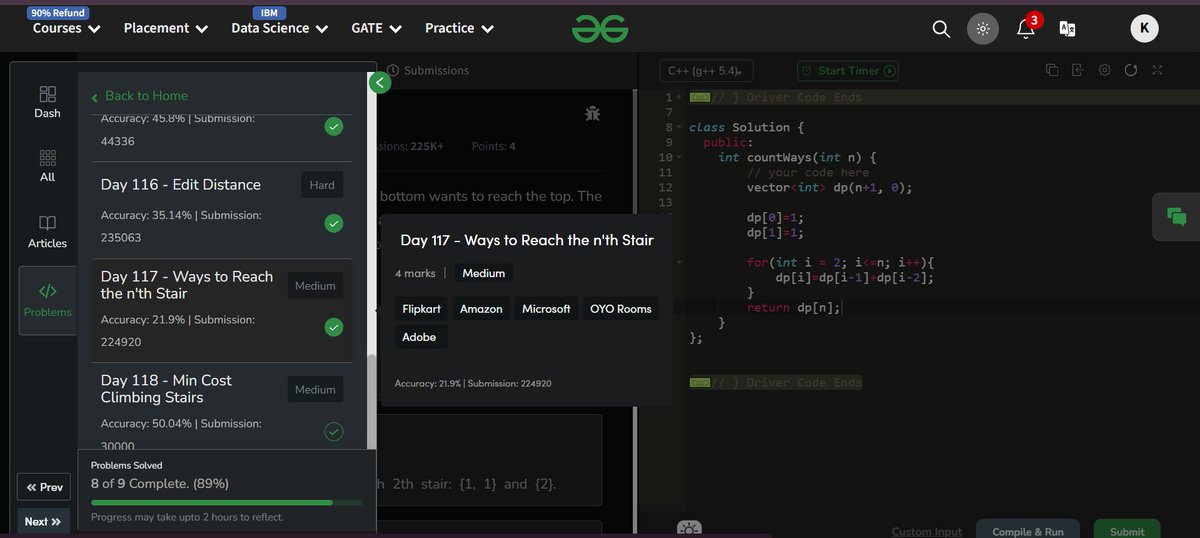
Task: Click the Amazon company tag
Action: (x=481, y=309)
